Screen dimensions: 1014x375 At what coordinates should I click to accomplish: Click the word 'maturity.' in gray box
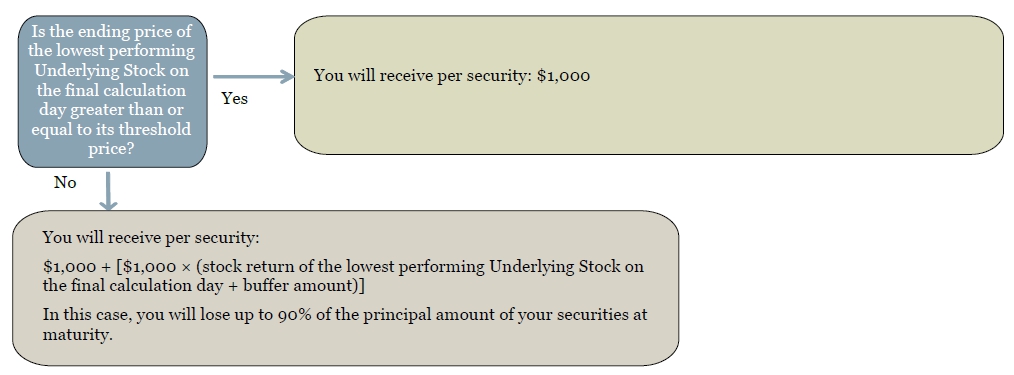click(78, 335)
